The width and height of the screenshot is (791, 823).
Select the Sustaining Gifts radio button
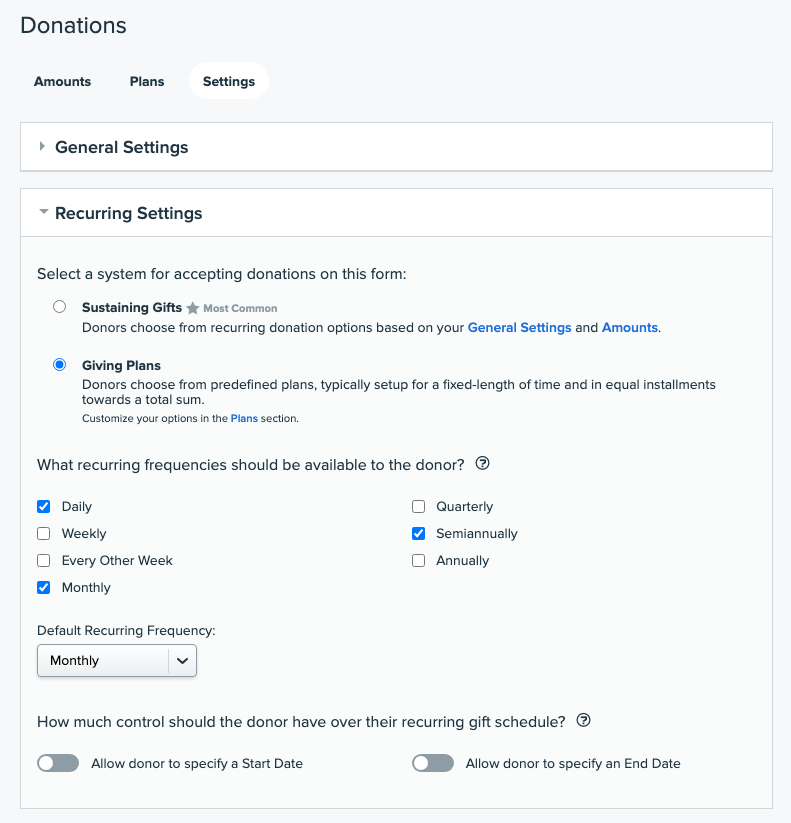coord(59,307)
